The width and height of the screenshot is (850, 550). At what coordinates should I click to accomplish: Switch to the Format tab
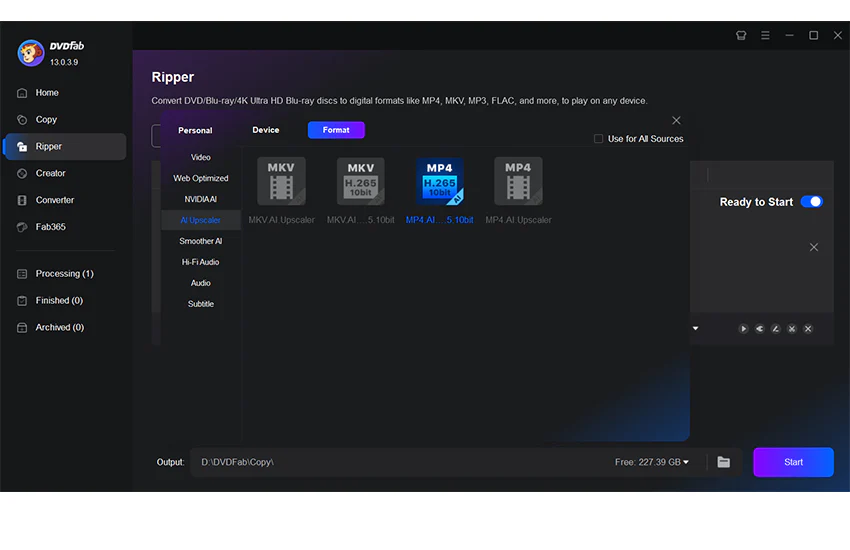(336, 130)
